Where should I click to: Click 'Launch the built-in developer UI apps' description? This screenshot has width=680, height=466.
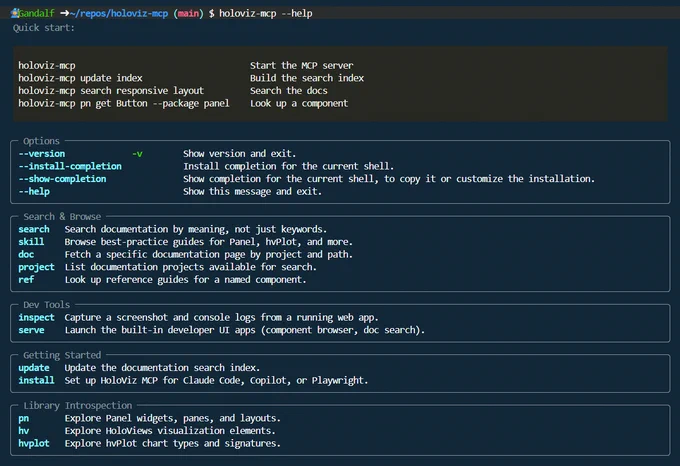tap(245, 330)
